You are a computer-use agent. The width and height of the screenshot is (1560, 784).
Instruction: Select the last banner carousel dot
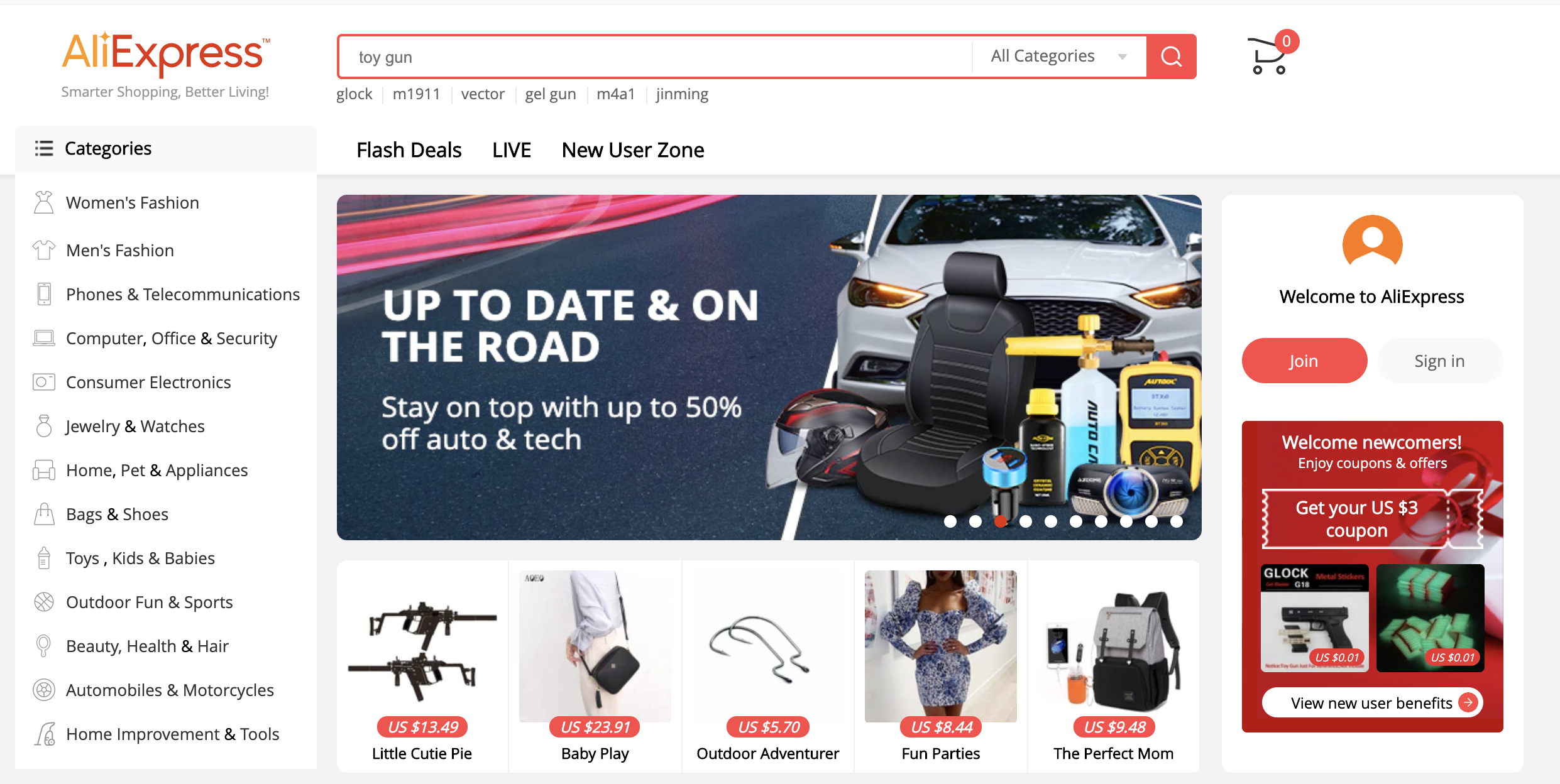(x=1177, y=521)
